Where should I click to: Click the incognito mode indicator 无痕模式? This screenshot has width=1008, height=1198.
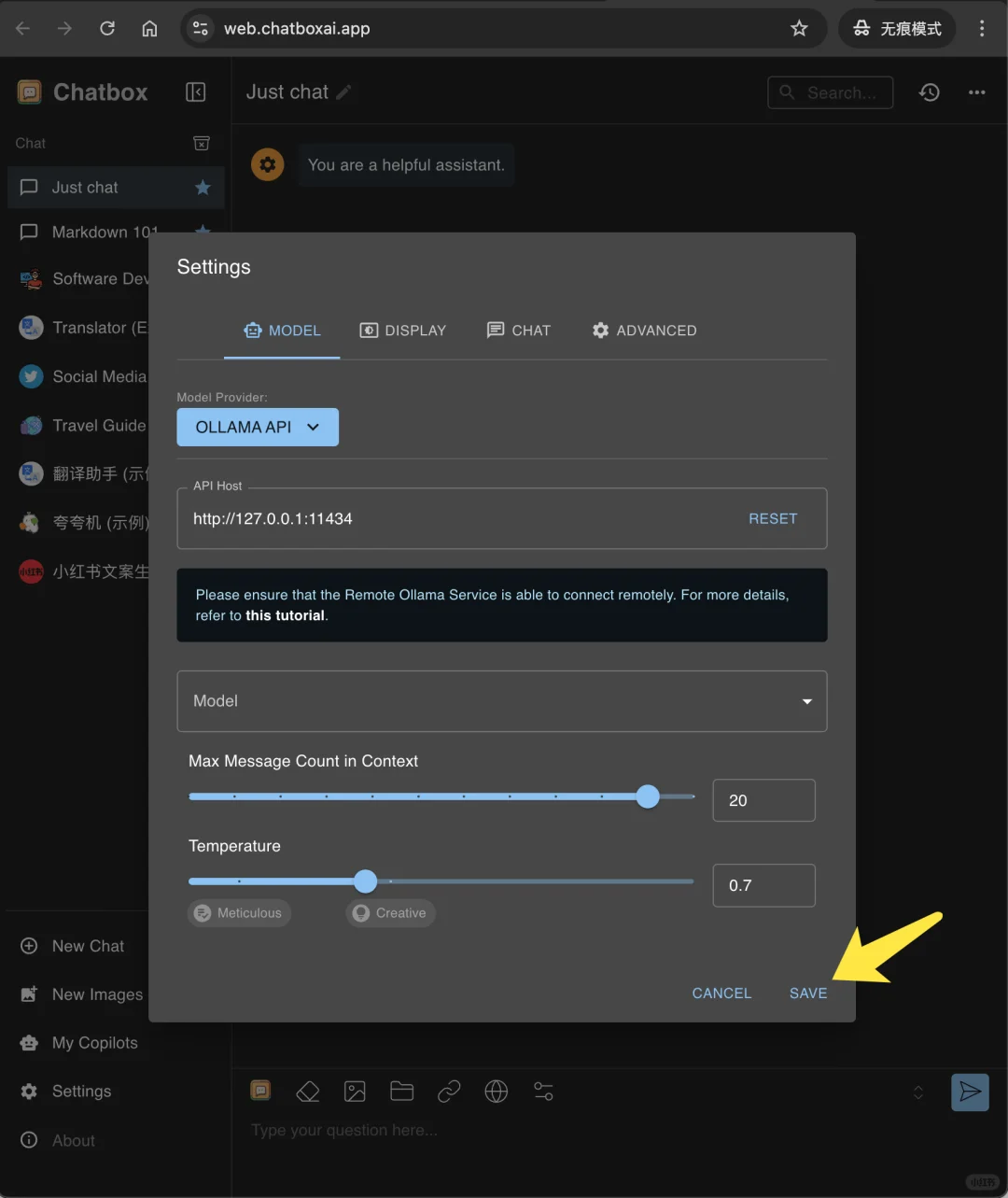pos(897,28)
